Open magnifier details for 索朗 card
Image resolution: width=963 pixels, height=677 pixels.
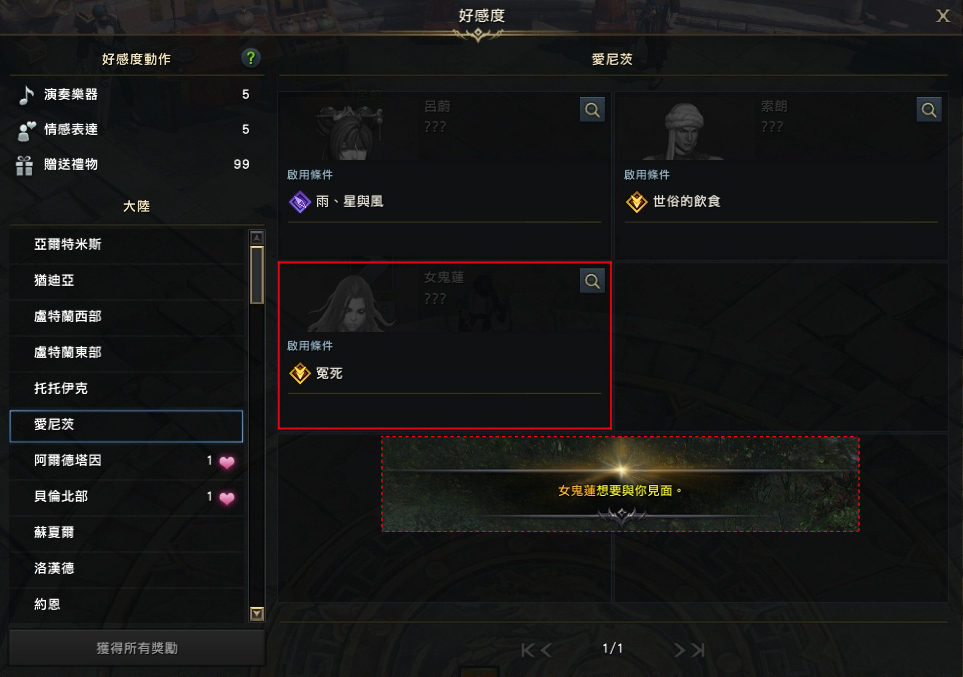tap(929, 110)
